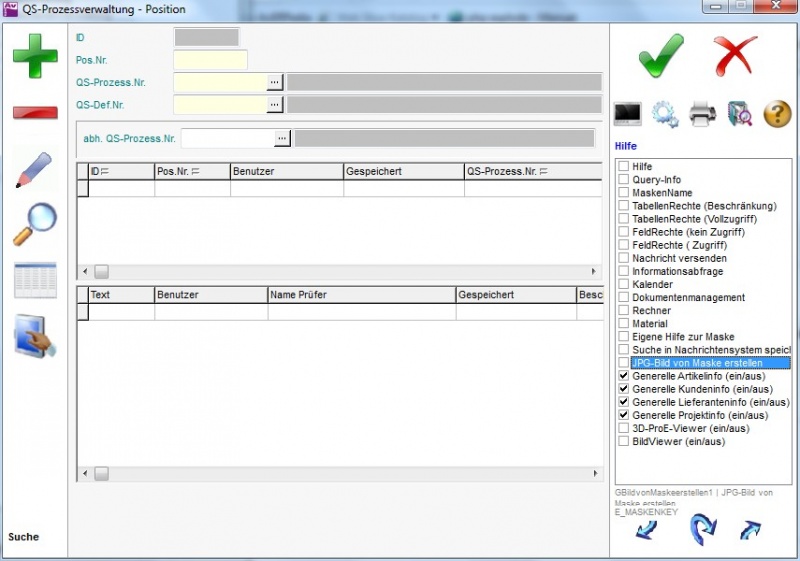The height and width of the screenshot is (561, 800).
Task: Click the Pos.Nr. input field
Action: [210, 60]
